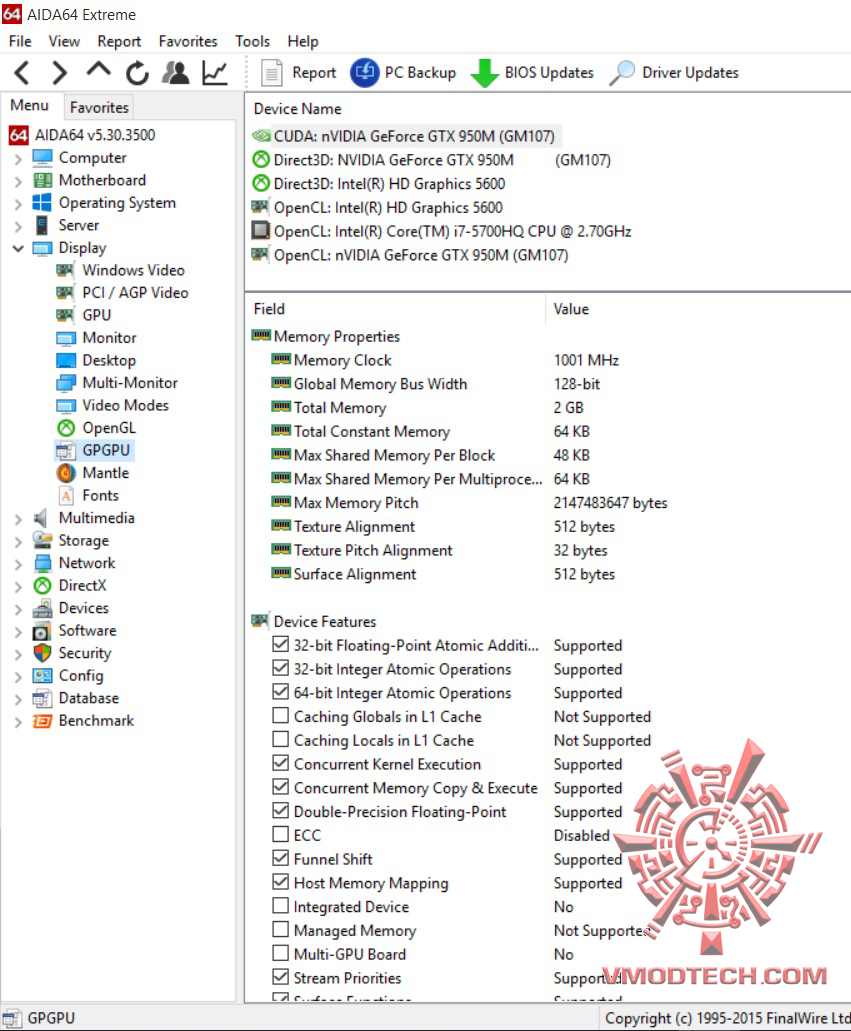Open the Report menu
The height and width of the screenshot is (1031, 851).
[x=119, y=41]
